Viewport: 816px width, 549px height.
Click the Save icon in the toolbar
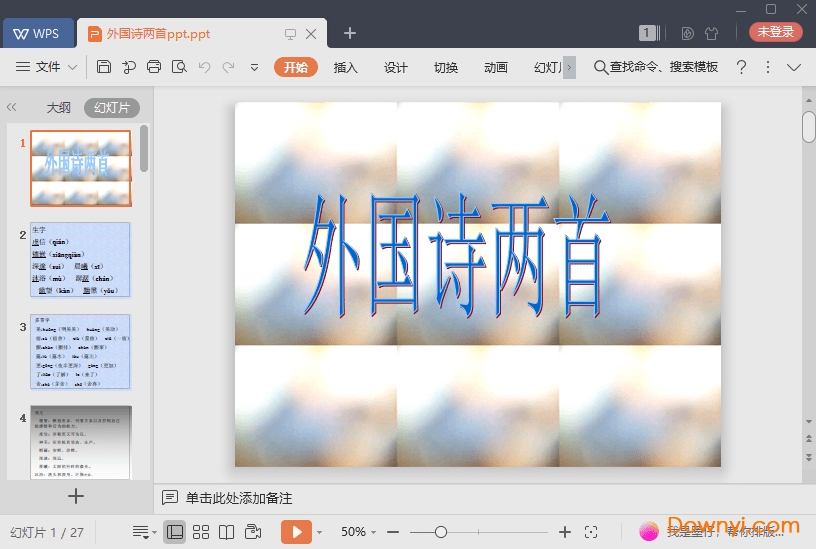104,67
